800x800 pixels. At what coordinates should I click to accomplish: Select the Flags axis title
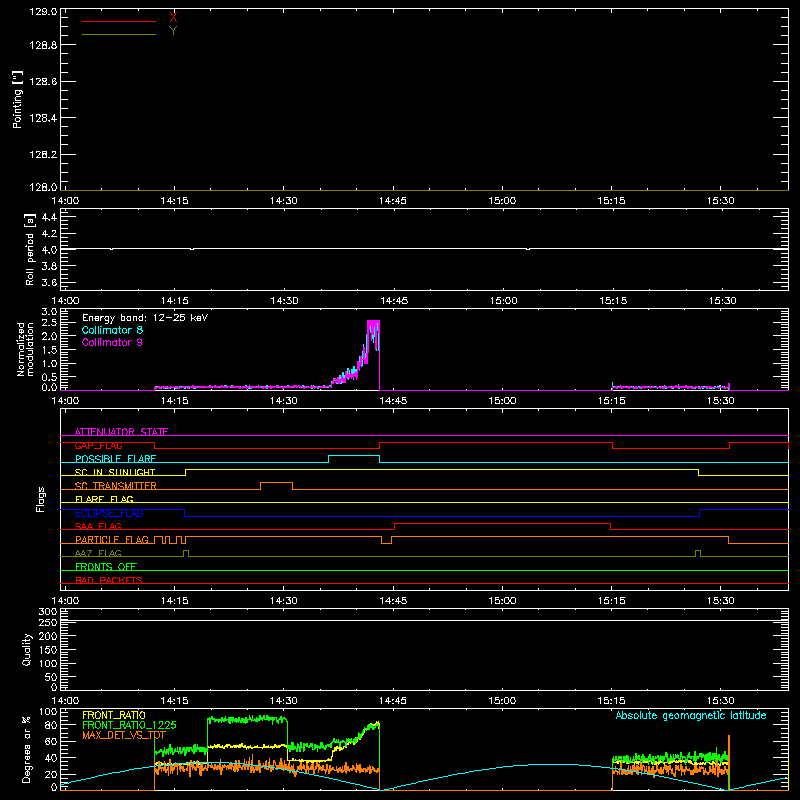click(x=41, y=499)
